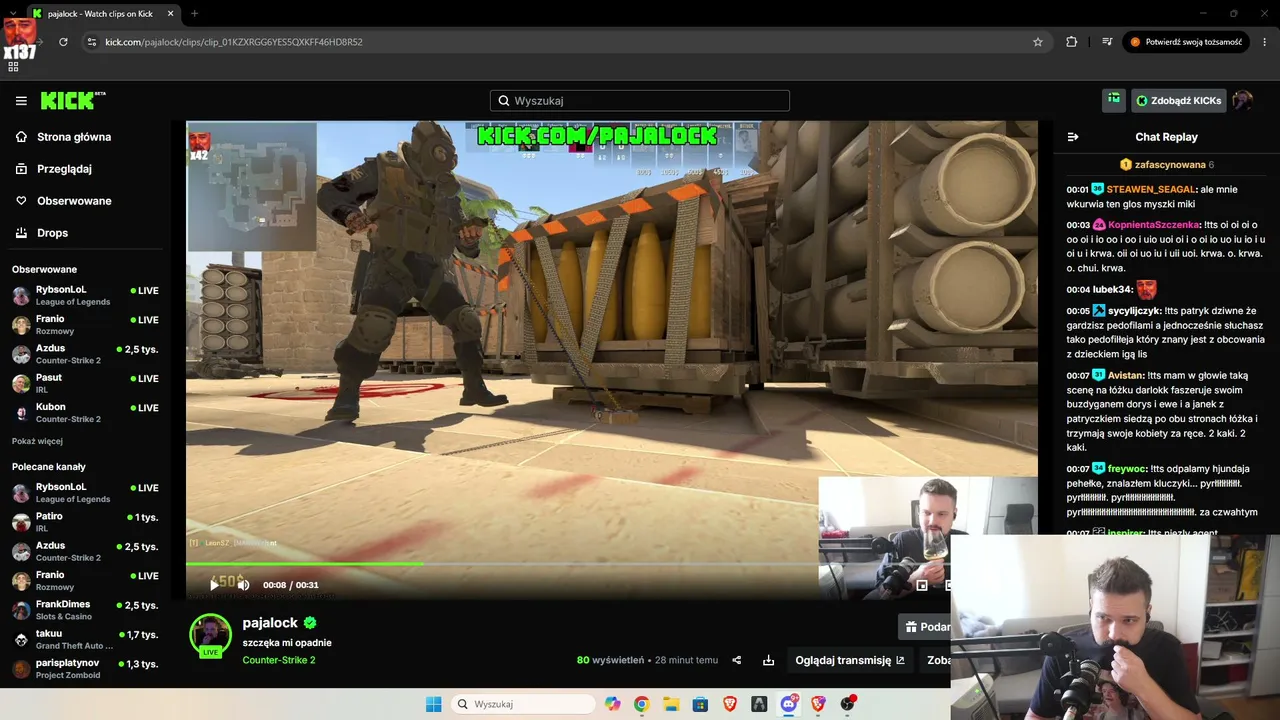The height and width of the screenshot is (720, 1280).
Task: Open the Drops page
Action: [x=52, y=233]
